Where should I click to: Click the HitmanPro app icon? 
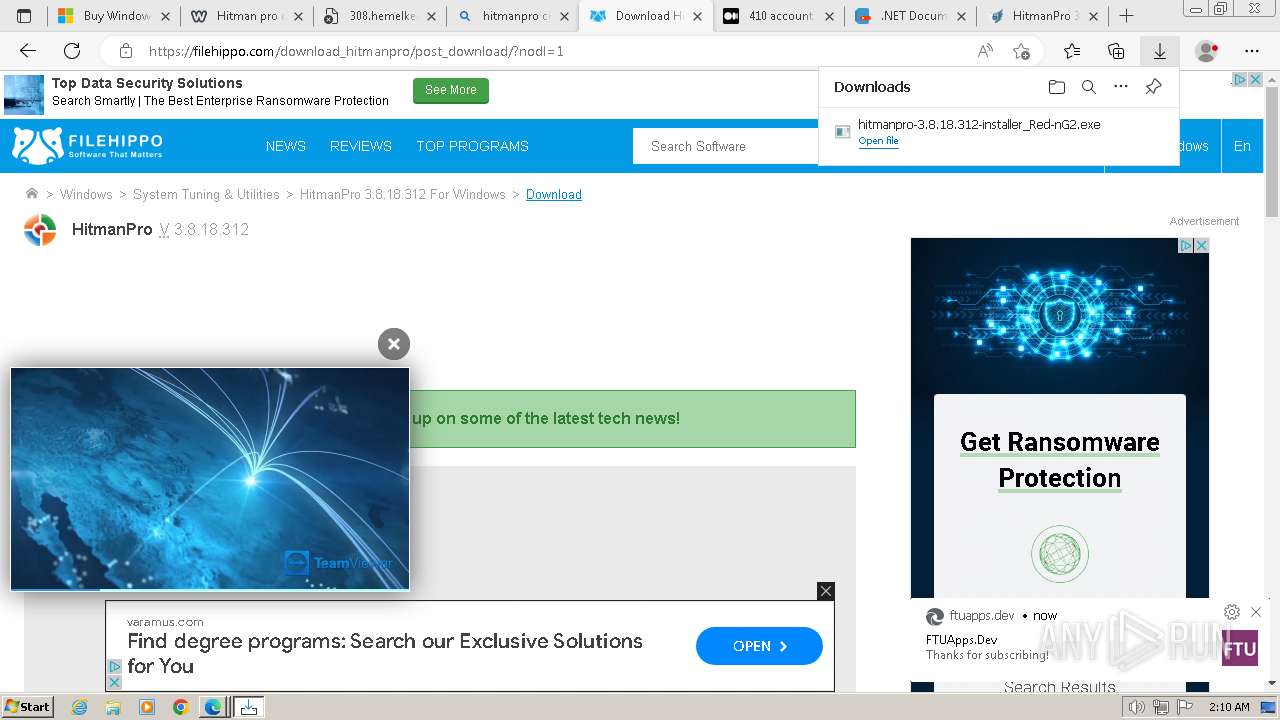point(40,230)
